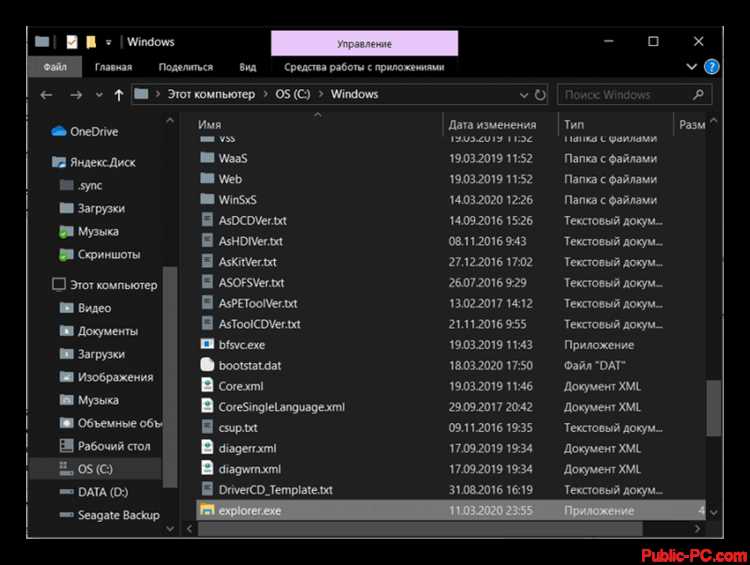The image size is (750, 565).
Task: Open the recent locations dropdown arrow
Action: (x=97, y=95)
